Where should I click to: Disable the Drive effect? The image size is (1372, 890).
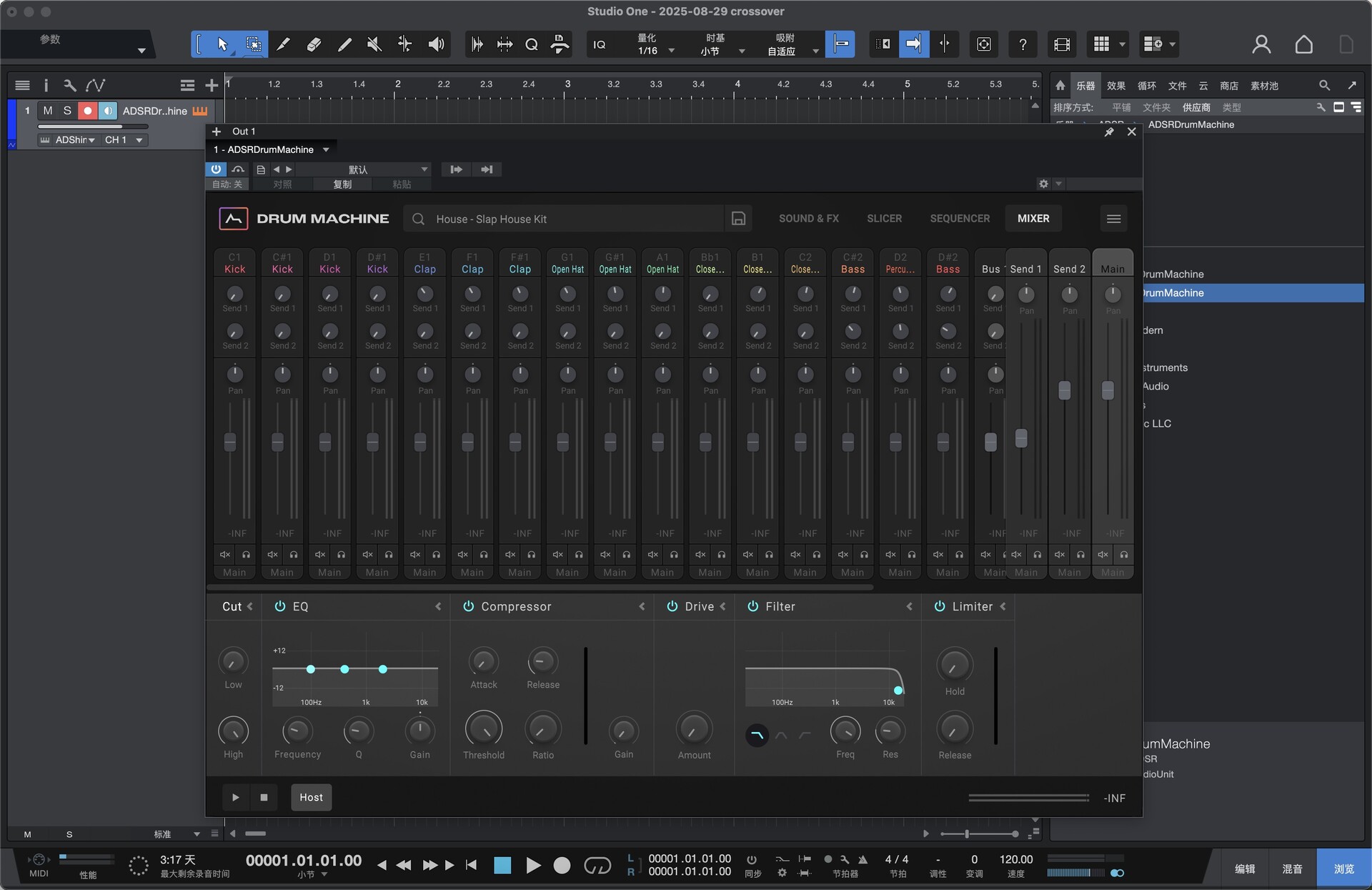[x=672, y=606]
